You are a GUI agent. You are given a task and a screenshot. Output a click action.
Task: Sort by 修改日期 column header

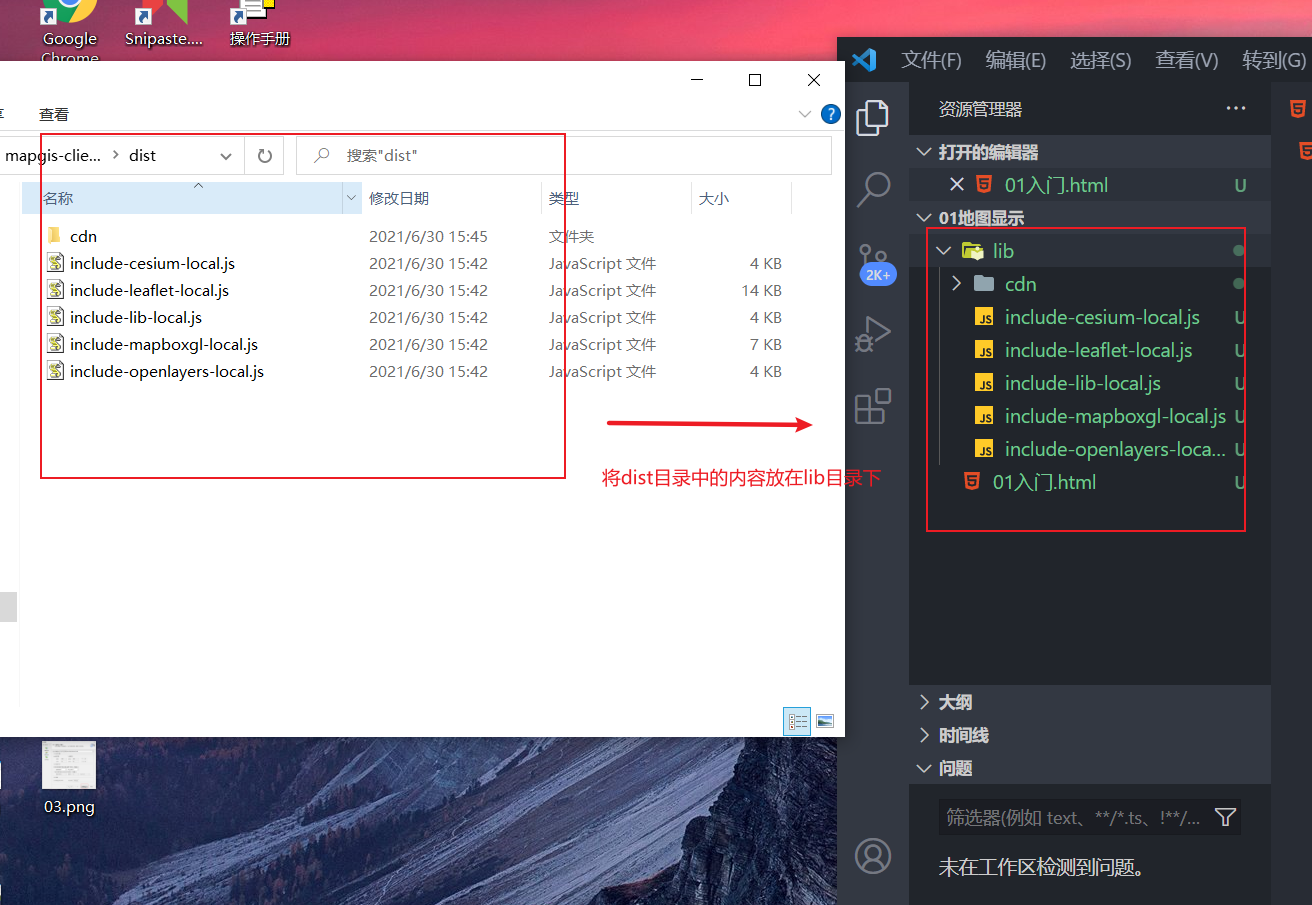pyautogui.click(x=451, y=198)
